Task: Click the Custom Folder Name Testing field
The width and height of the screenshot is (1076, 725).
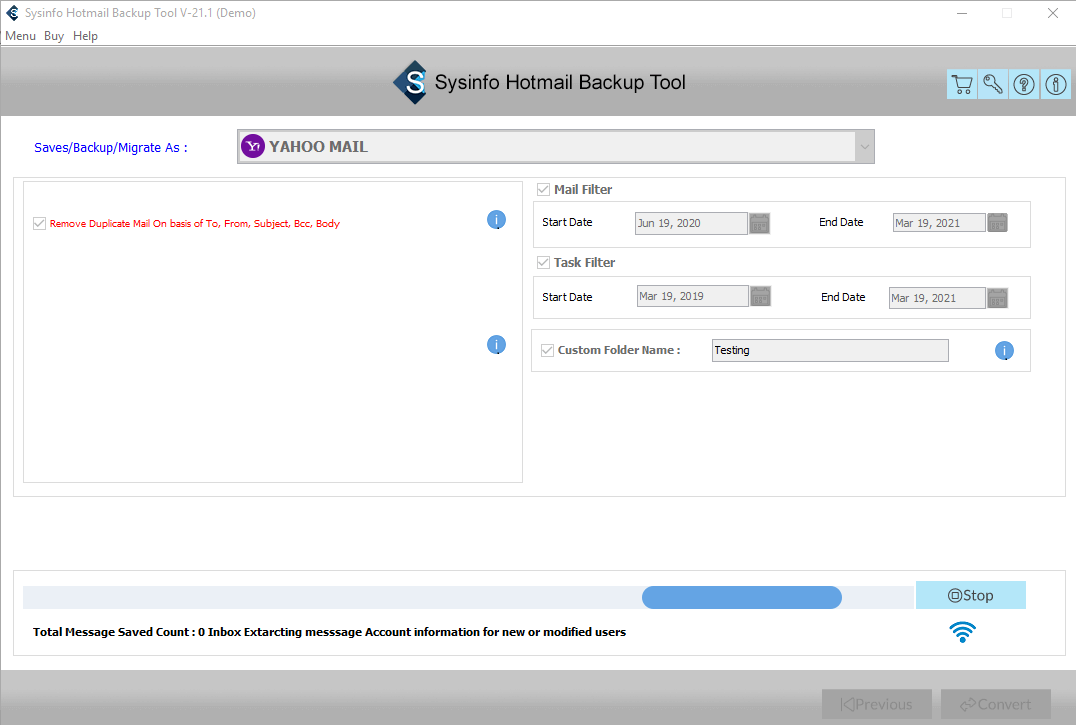Action: tap(830, 350)
